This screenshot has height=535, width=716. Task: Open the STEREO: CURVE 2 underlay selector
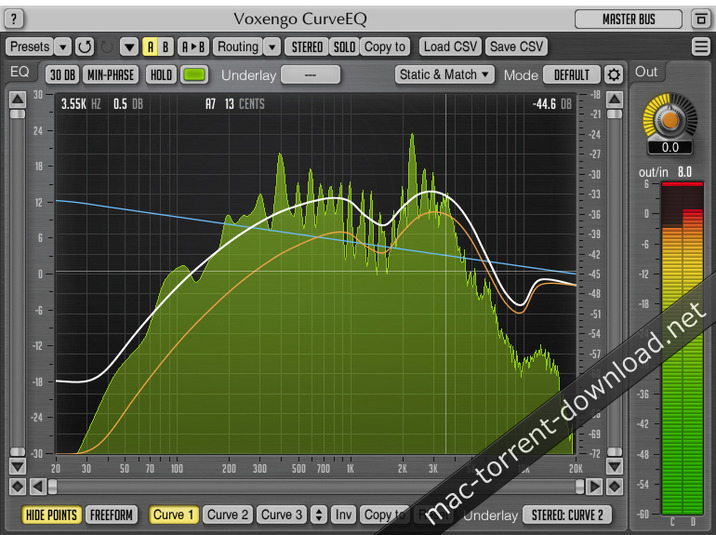click(x=567, y=515)
